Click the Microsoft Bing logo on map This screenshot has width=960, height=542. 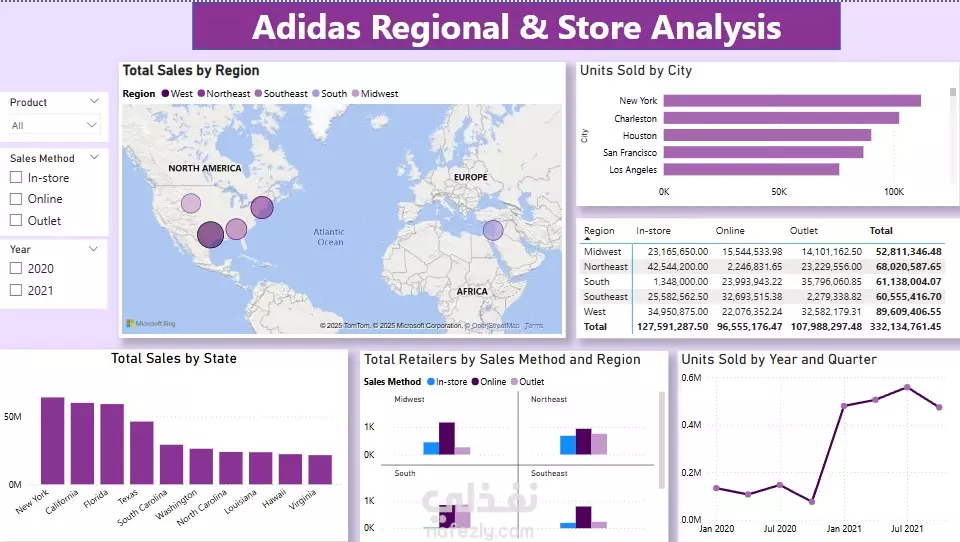[151, 323]
